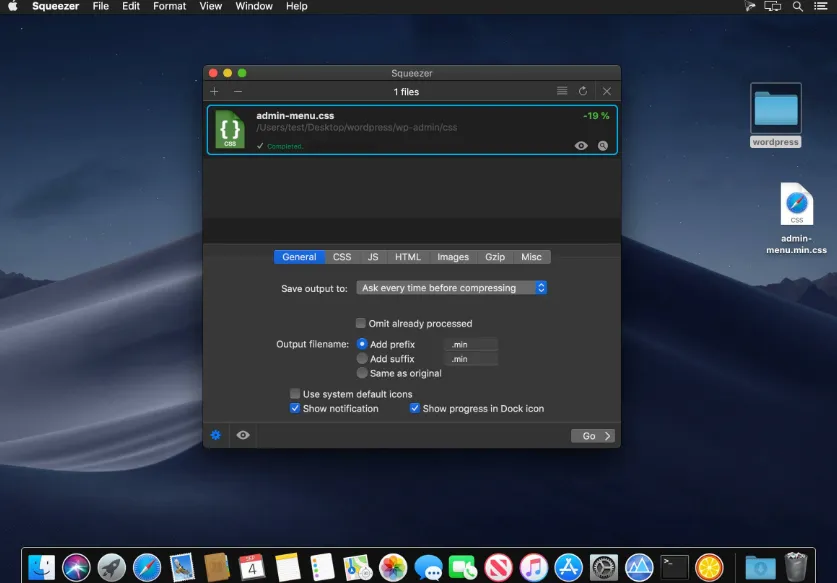Click the suffix text field

(x=471, y=359)
